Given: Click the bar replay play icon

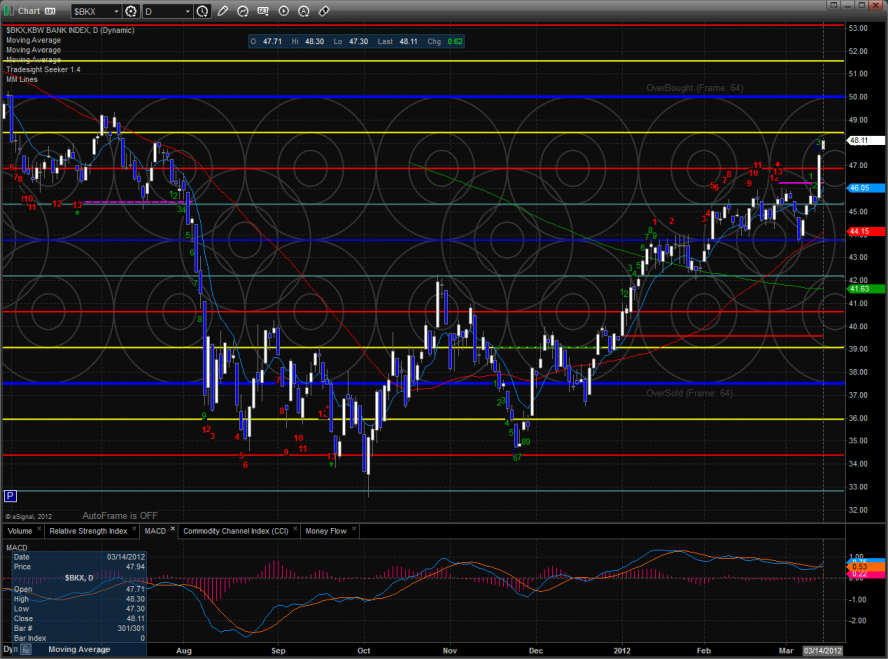Looking at the screenshot, I should pyautogui.click(x=283, y=12).
